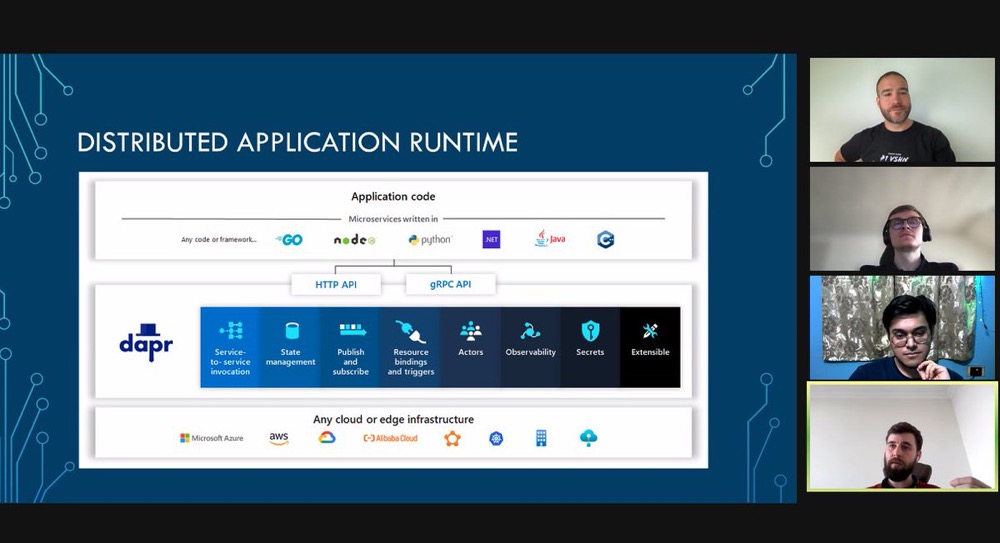Select the Extensible tile
Viewport: 1000px width, 543px height.
coord(650,347)
